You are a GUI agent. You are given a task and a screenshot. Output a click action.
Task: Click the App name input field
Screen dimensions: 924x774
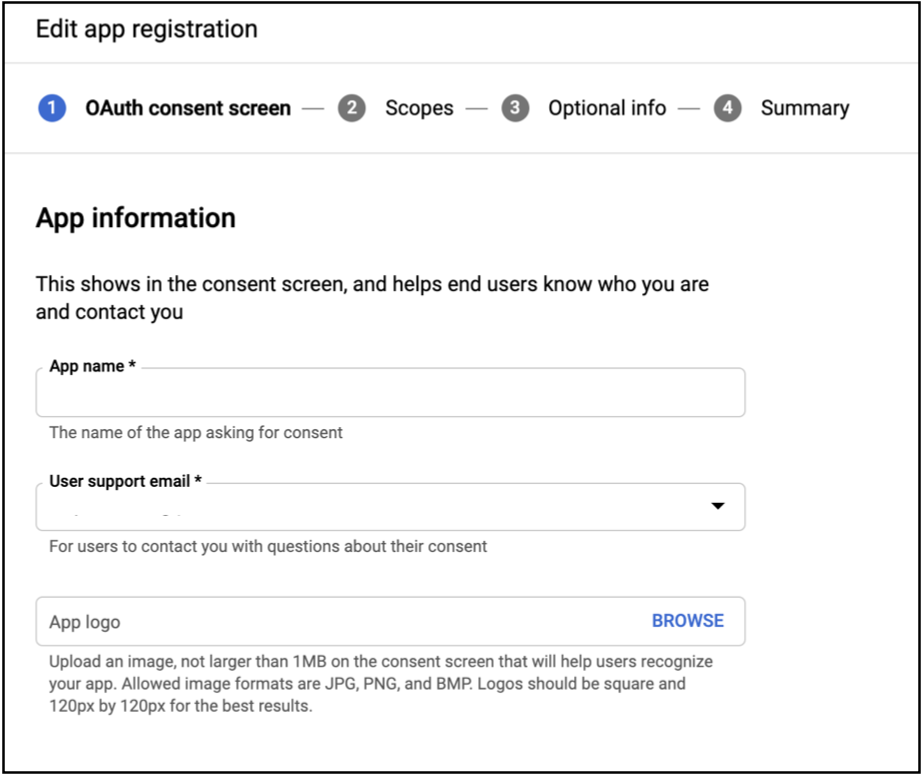pos(390,393)
